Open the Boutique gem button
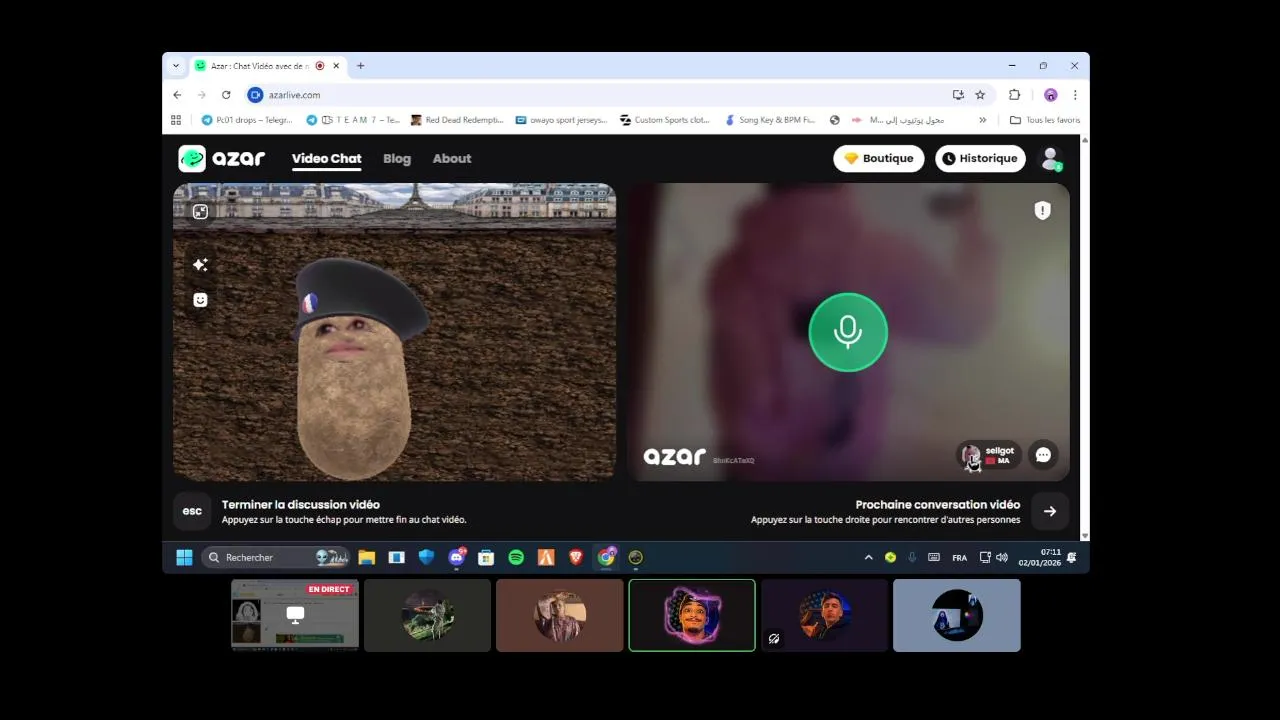1280x720 pixels. [x=879, y=158]
